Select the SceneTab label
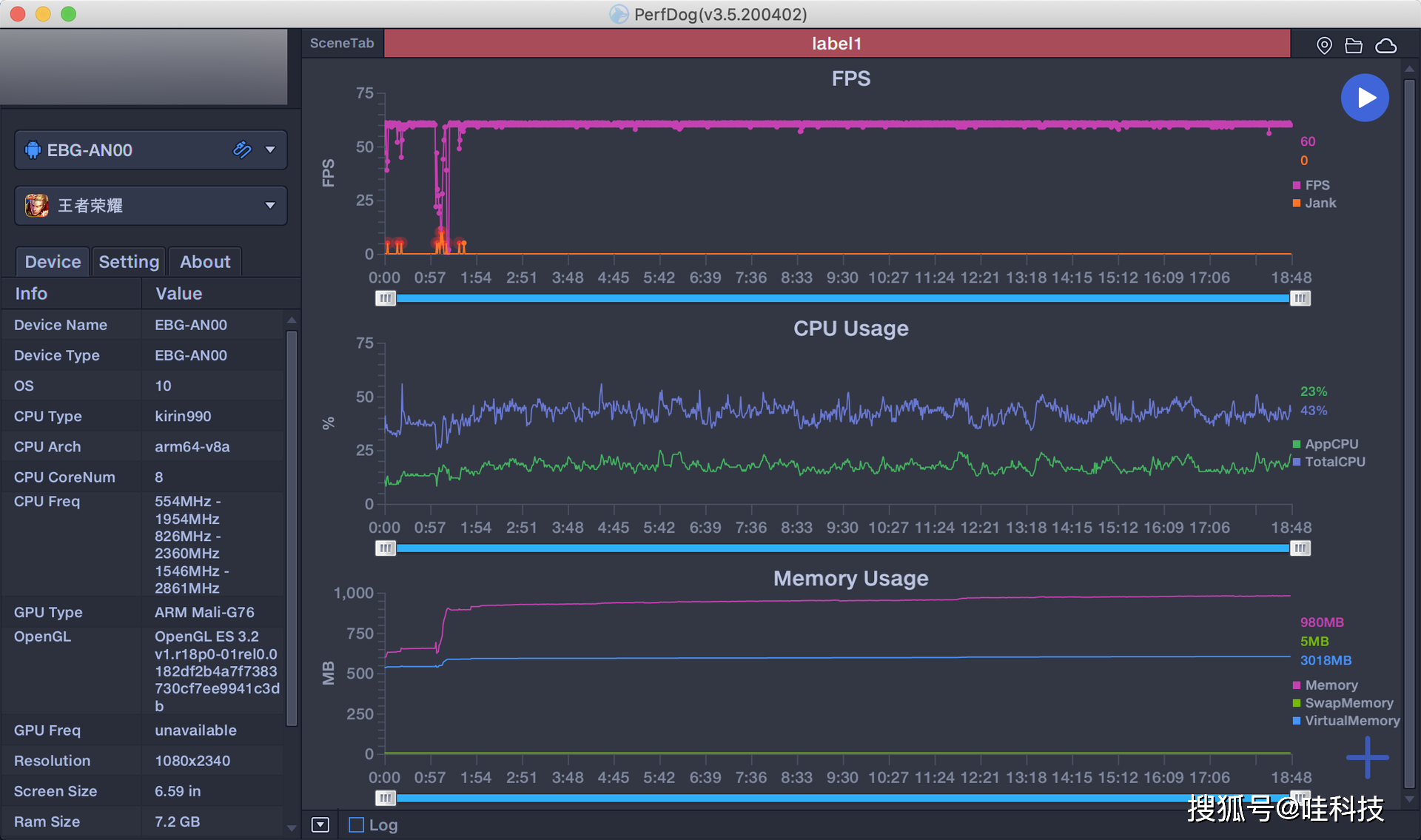 [342, 43]
